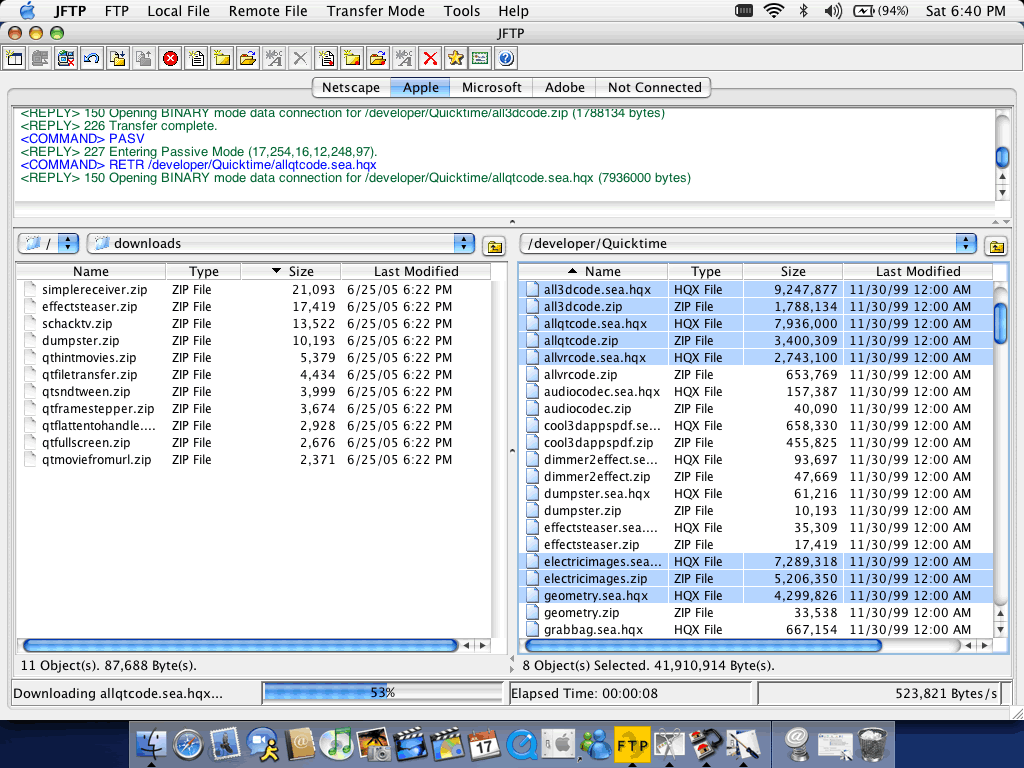Viewport: 1024px width, 768px height.
Task: Click the 53% download progress bar
Action: coord(383,693)
